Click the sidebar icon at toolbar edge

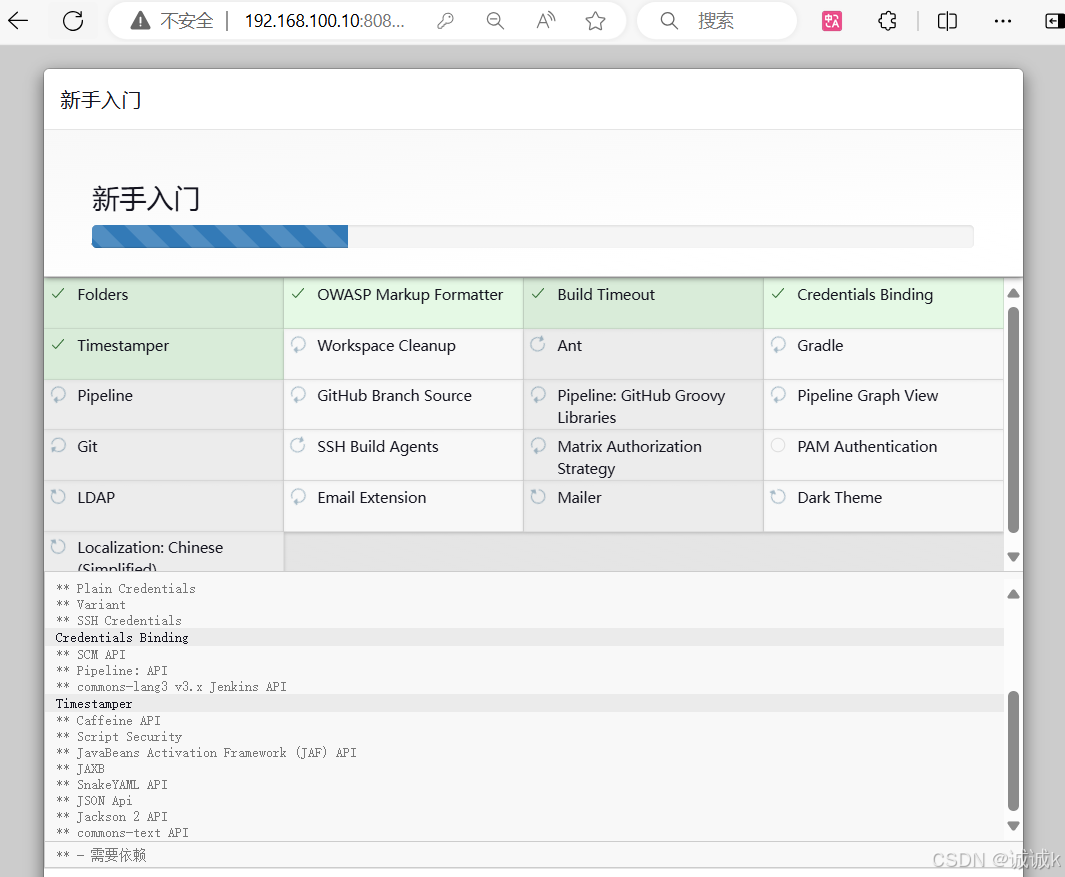(1055, 21)
